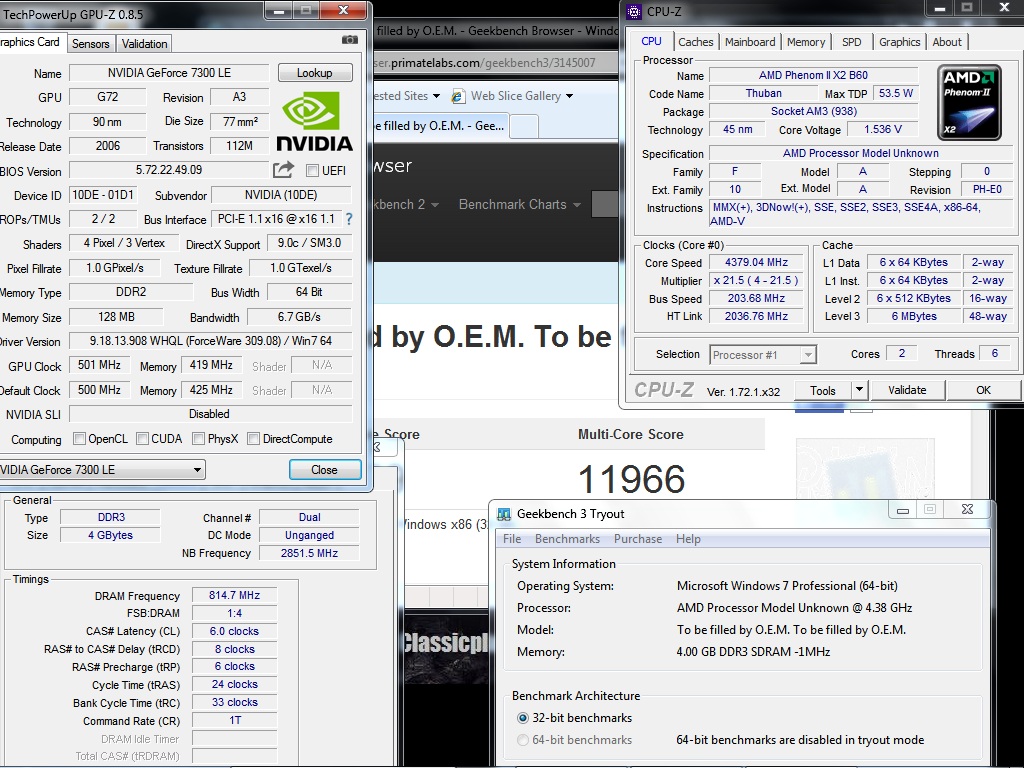Click the Lookup button in GPU-Z
This screenshot has height=768, width=1024.
coord(315,72)
